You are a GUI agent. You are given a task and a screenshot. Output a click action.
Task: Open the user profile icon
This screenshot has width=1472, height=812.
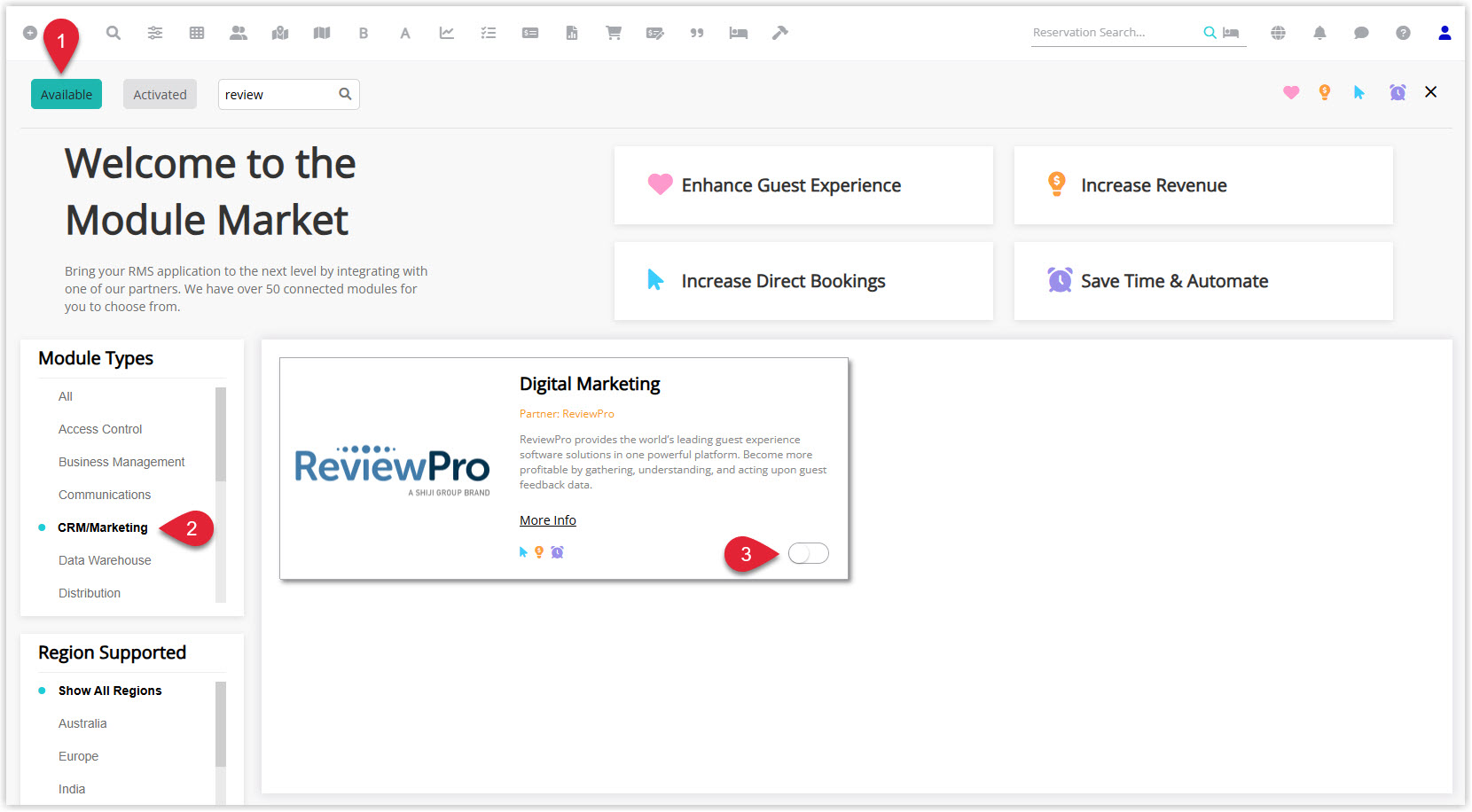coord(1445,33)
